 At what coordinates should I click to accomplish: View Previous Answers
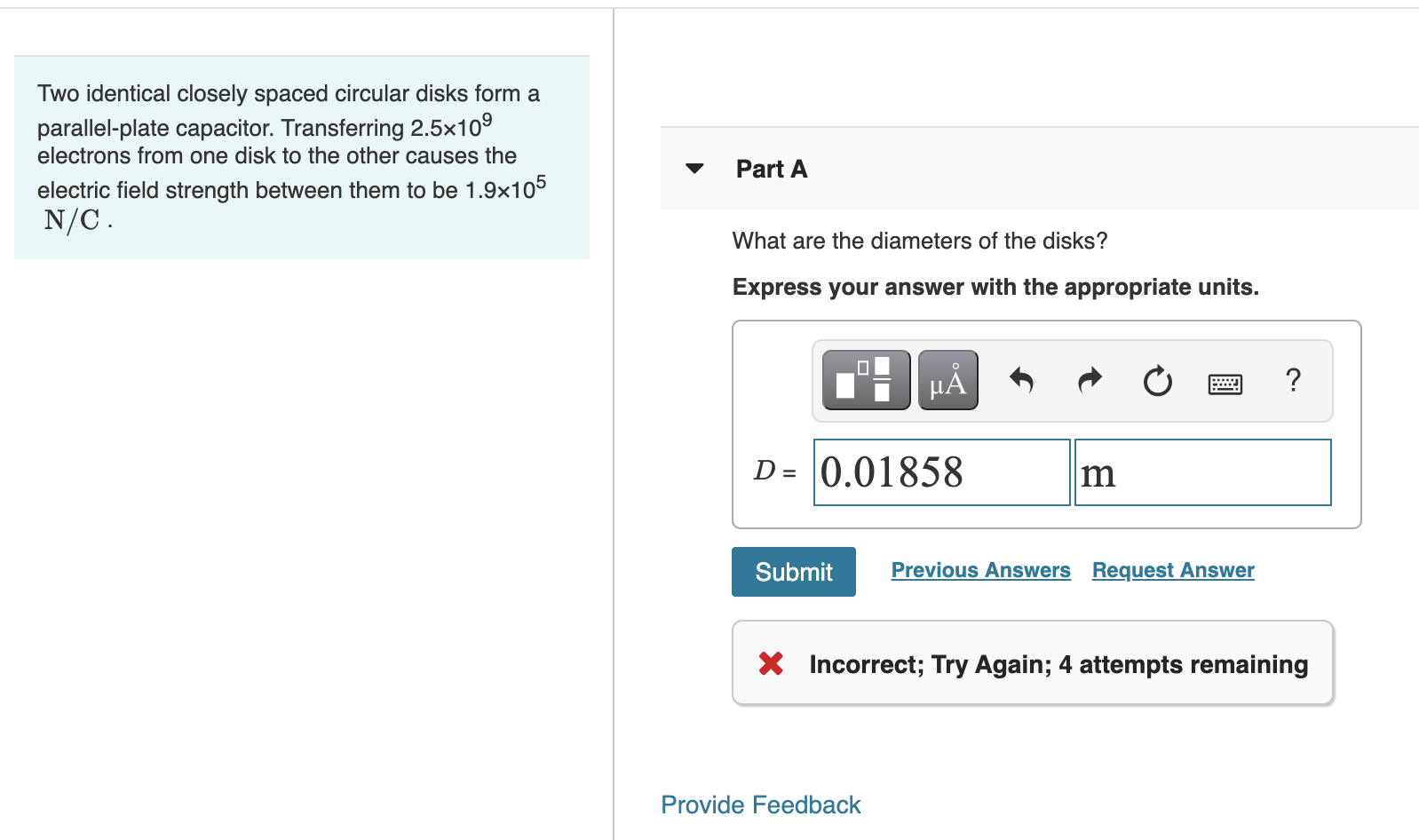pos(979,570)
